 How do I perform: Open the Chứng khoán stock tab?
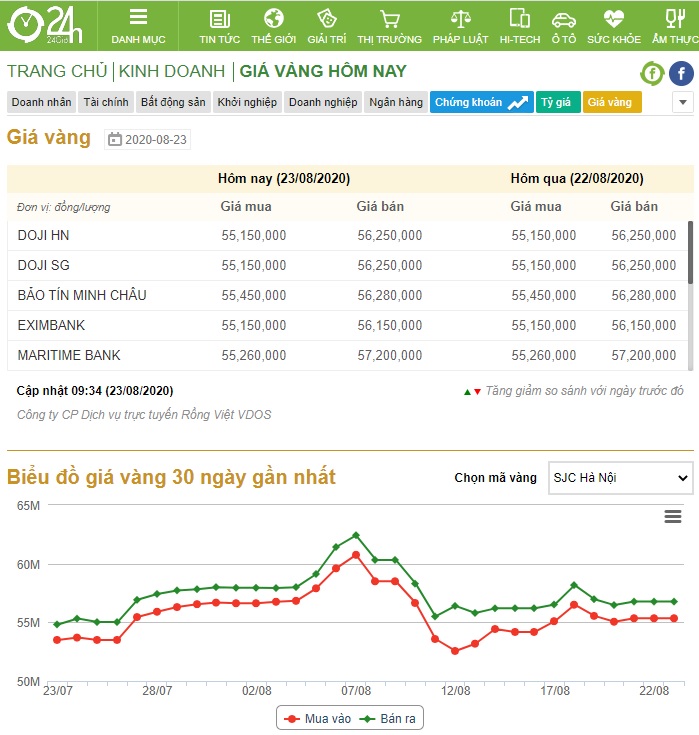click(481, 102)
